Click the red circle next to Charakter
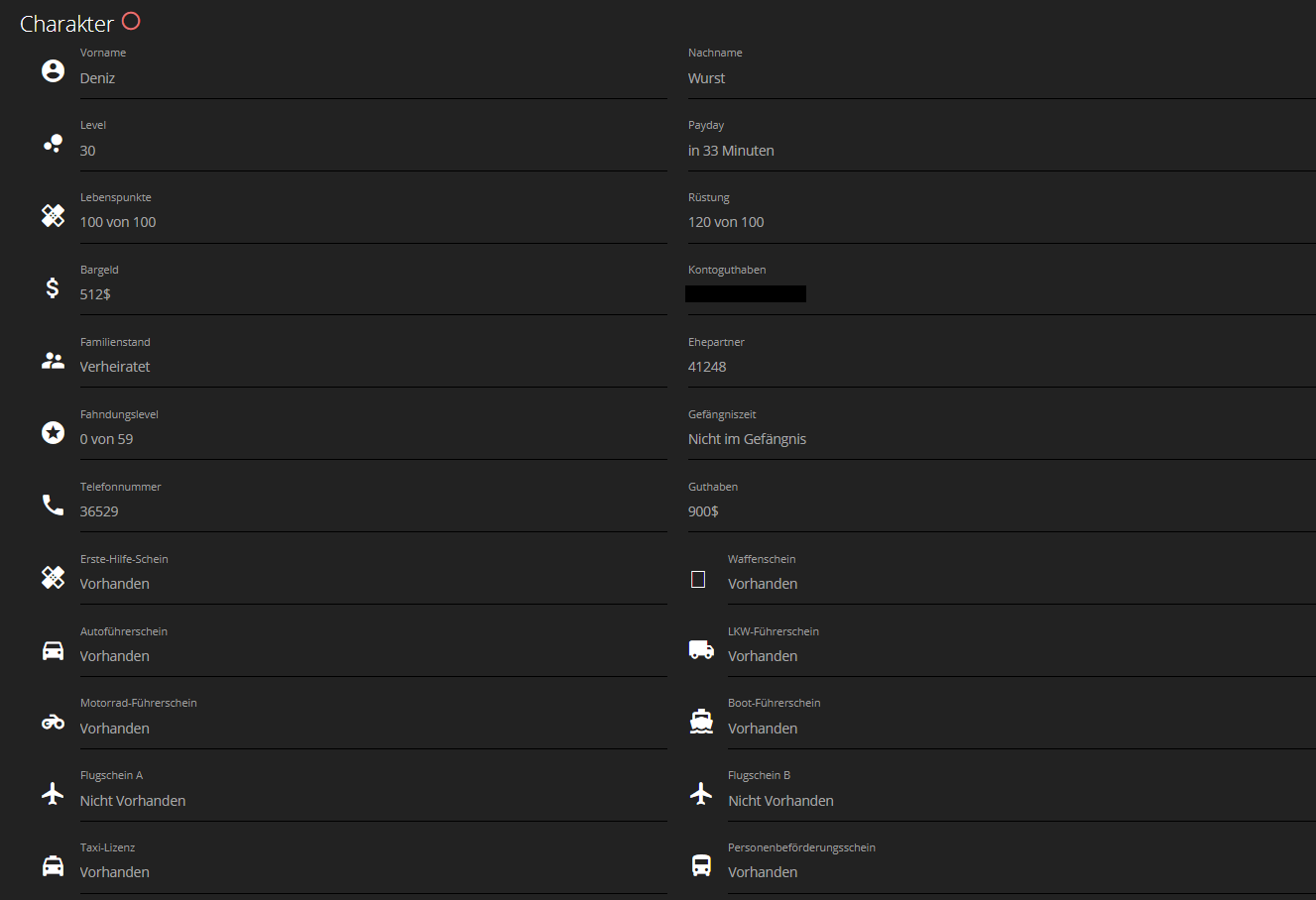The height and width of the screenshot is (900, 1316). point(131,21)
